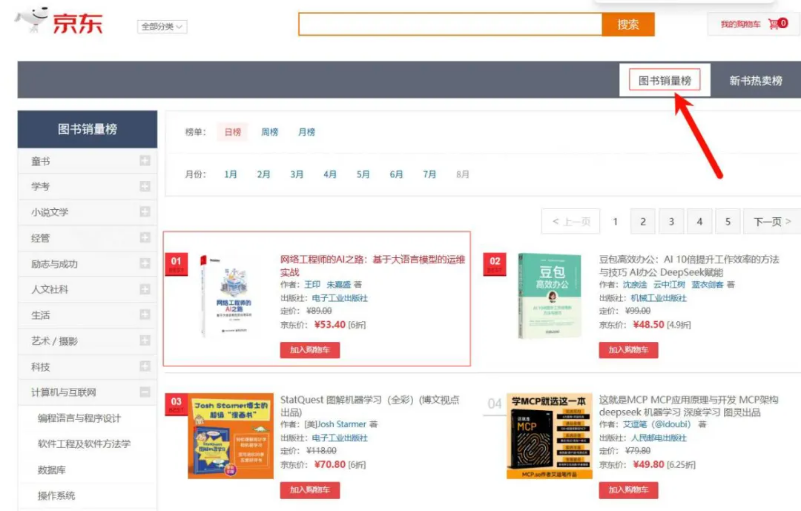This screenshot has height=511, width=801.
Task: Select the 周榜 ranking
Action: click(270, 132)
